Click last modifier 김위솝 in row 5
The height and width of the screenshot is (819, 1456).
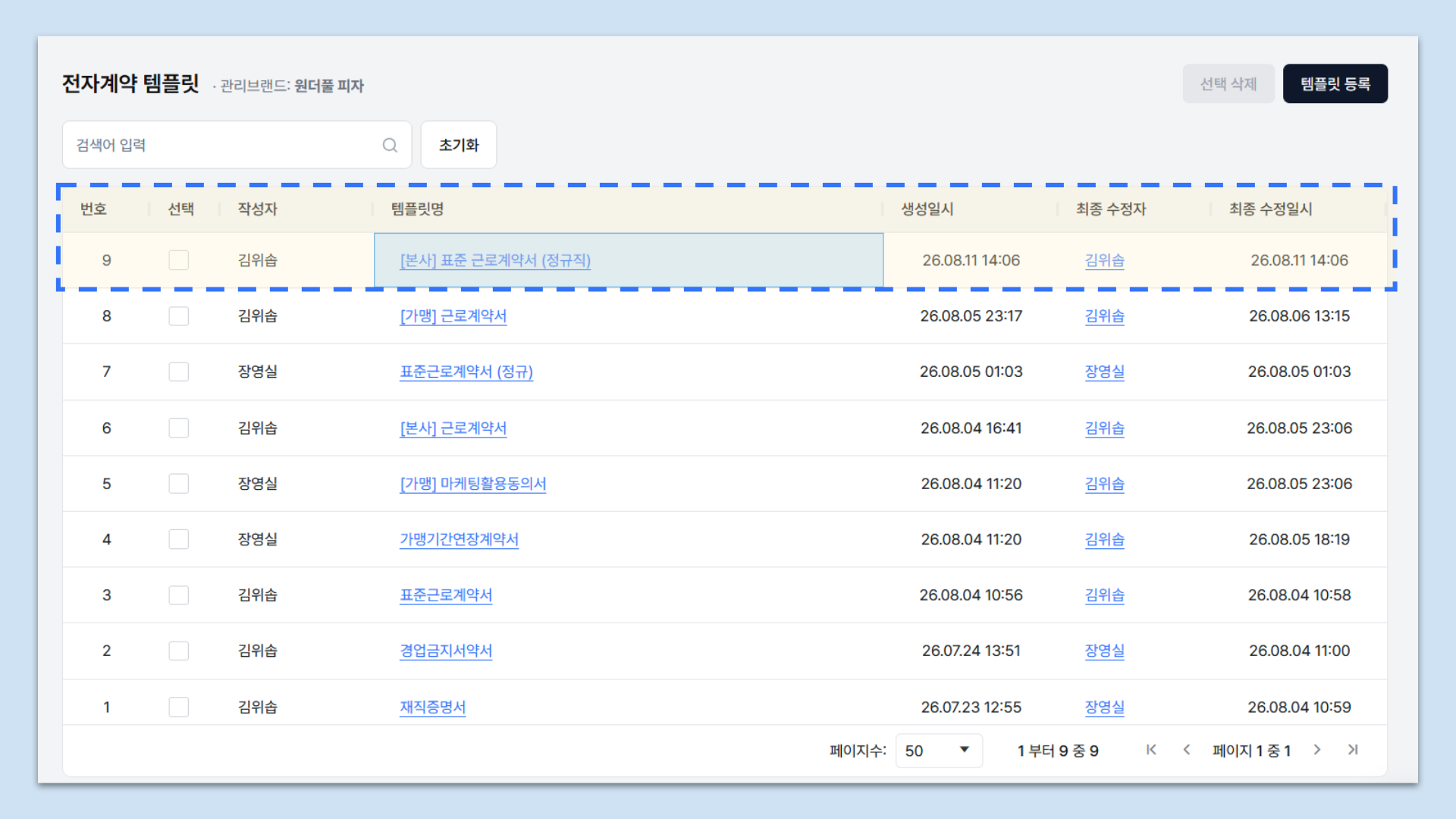(x=1105, y=484)
